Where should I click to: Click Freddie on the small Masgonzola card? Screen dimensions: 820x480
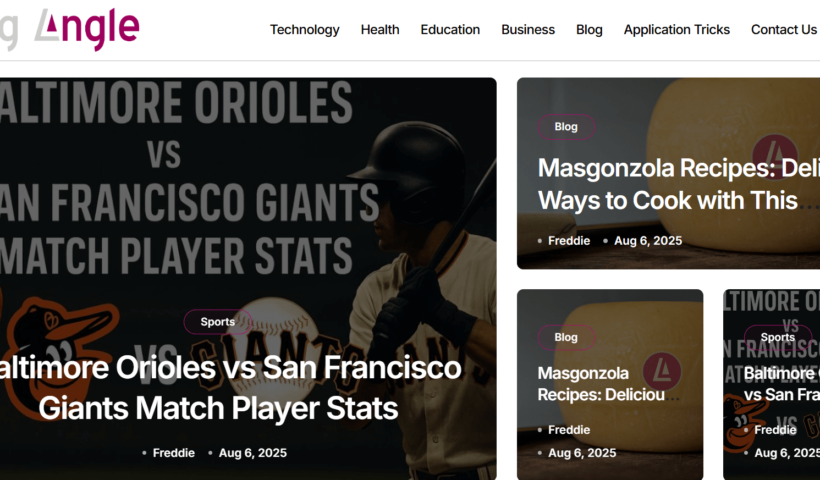569,430
